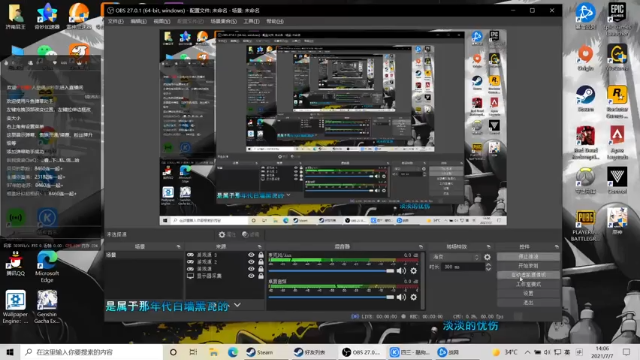Expand the lyrics overlay chevron
The image size is (640, 360).
point(237,305)
